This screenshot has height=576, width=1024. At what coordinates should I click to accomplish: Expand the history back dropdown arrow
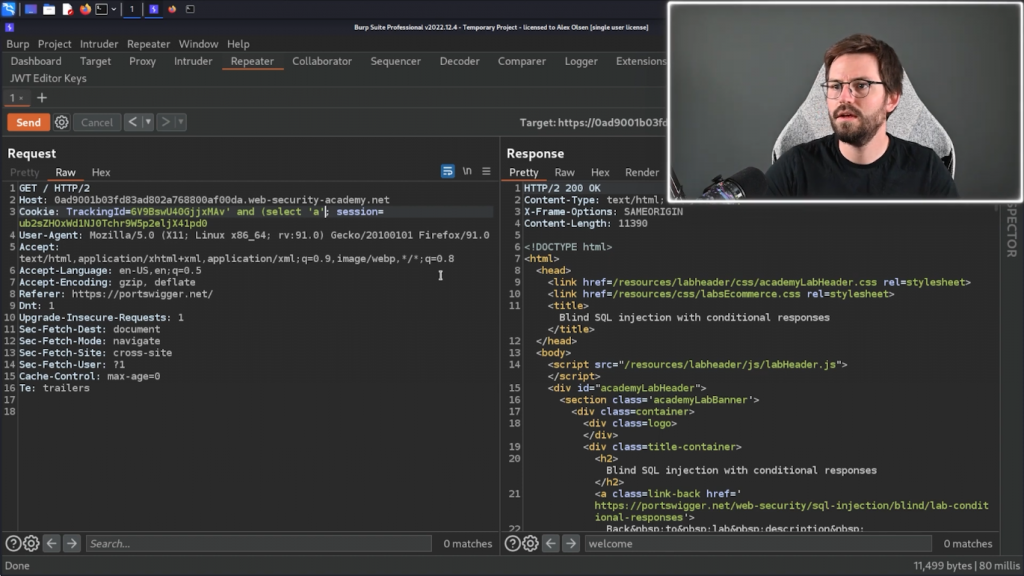[148, 122]
